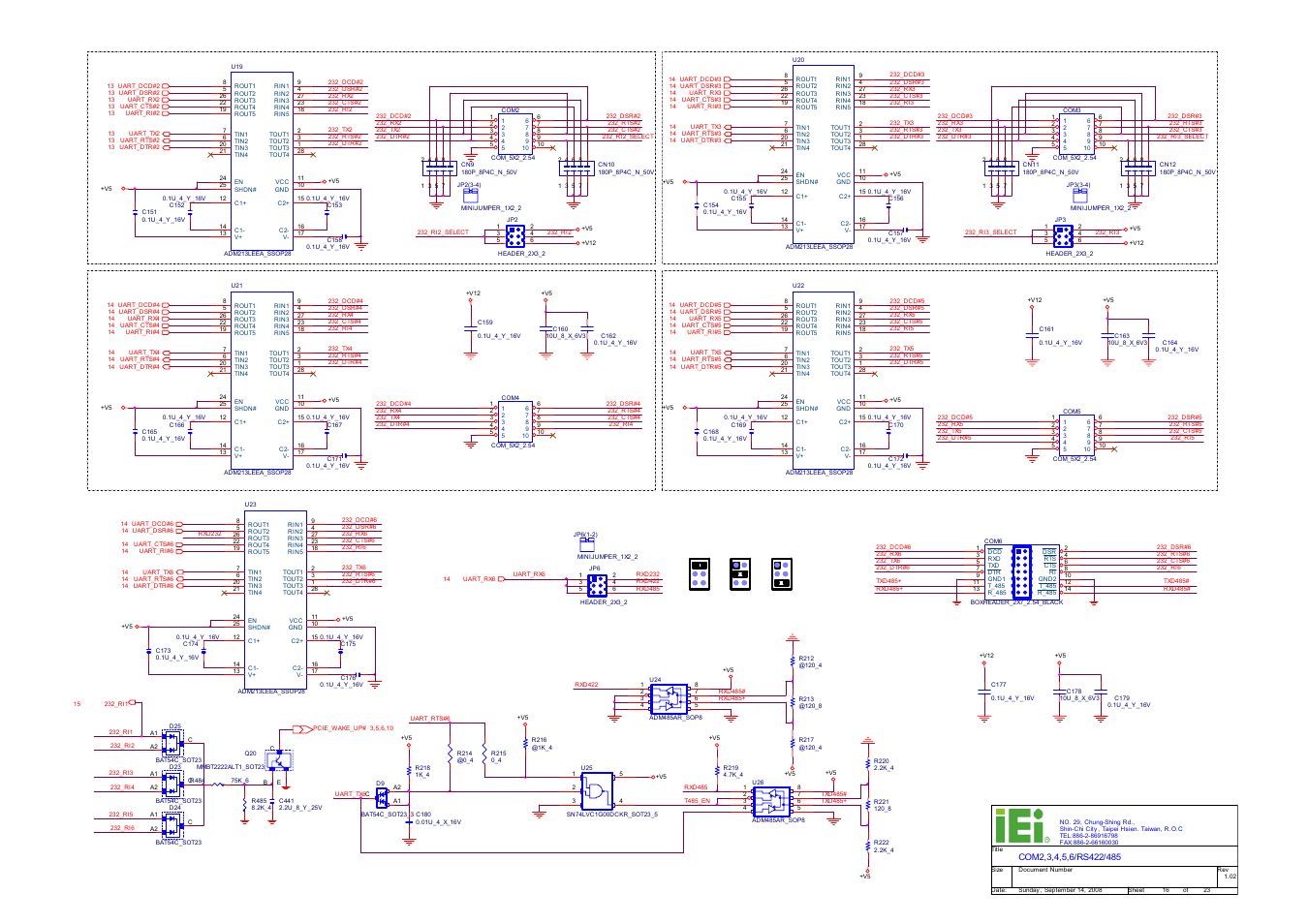Select the COM6 box header symbol

click(x=1021, y=571)
